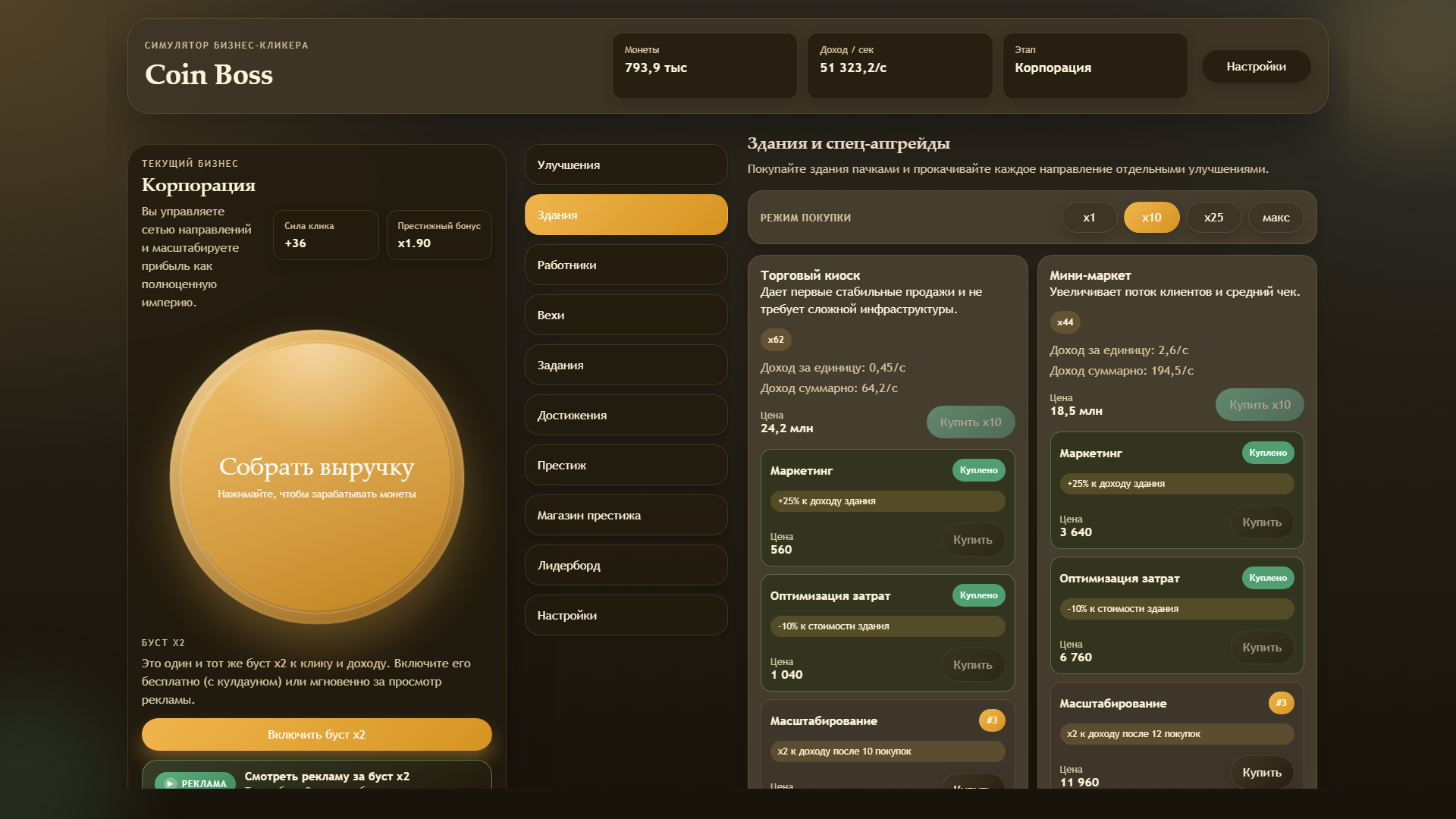Open Настройки button in the header
This screenshot has width=1456, height=819.
(x=1256, y=67)
